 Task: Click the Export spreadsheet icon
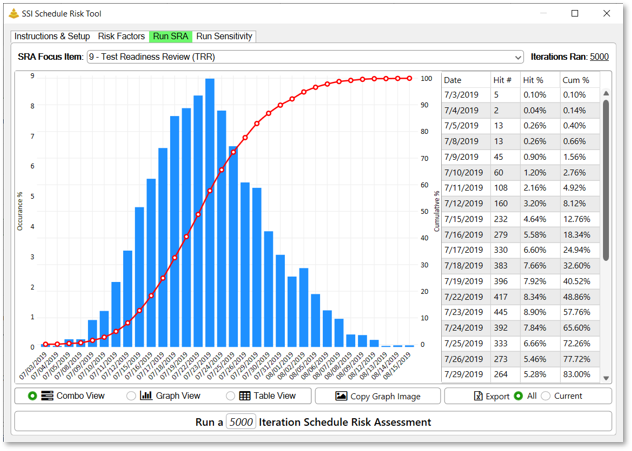coord(478,396)
